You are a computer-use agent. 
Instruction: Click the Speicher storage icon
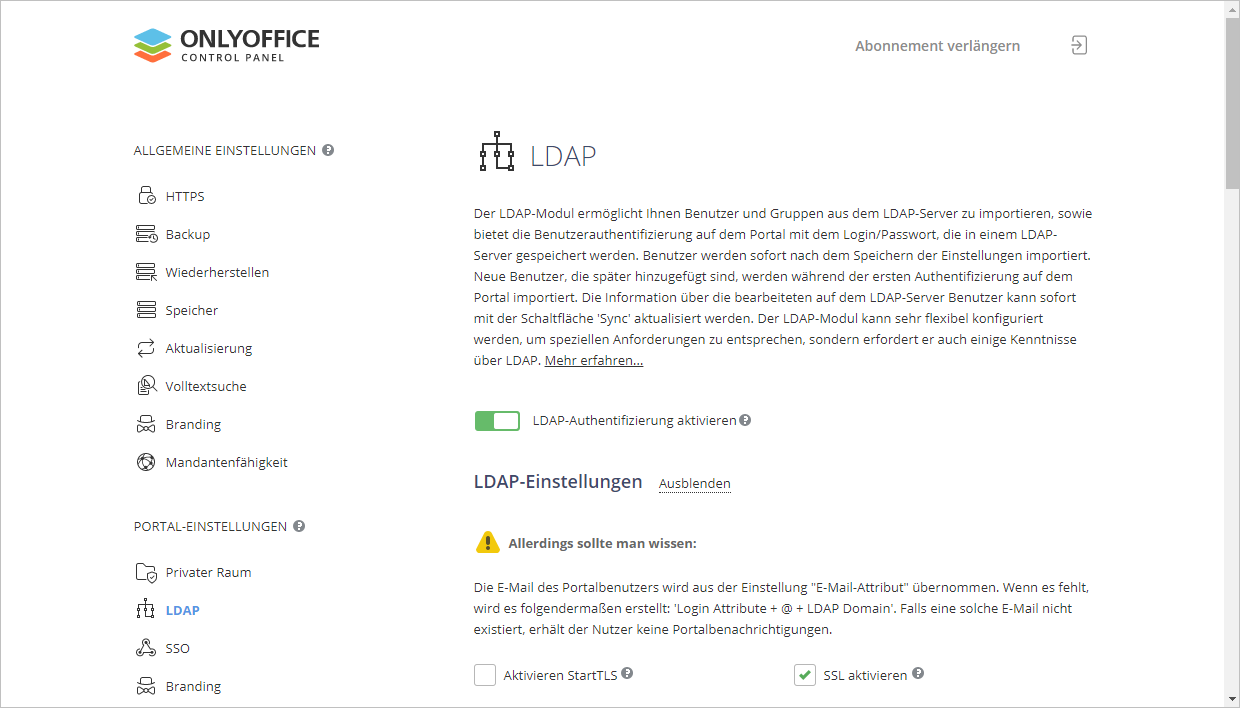(147, 310)
